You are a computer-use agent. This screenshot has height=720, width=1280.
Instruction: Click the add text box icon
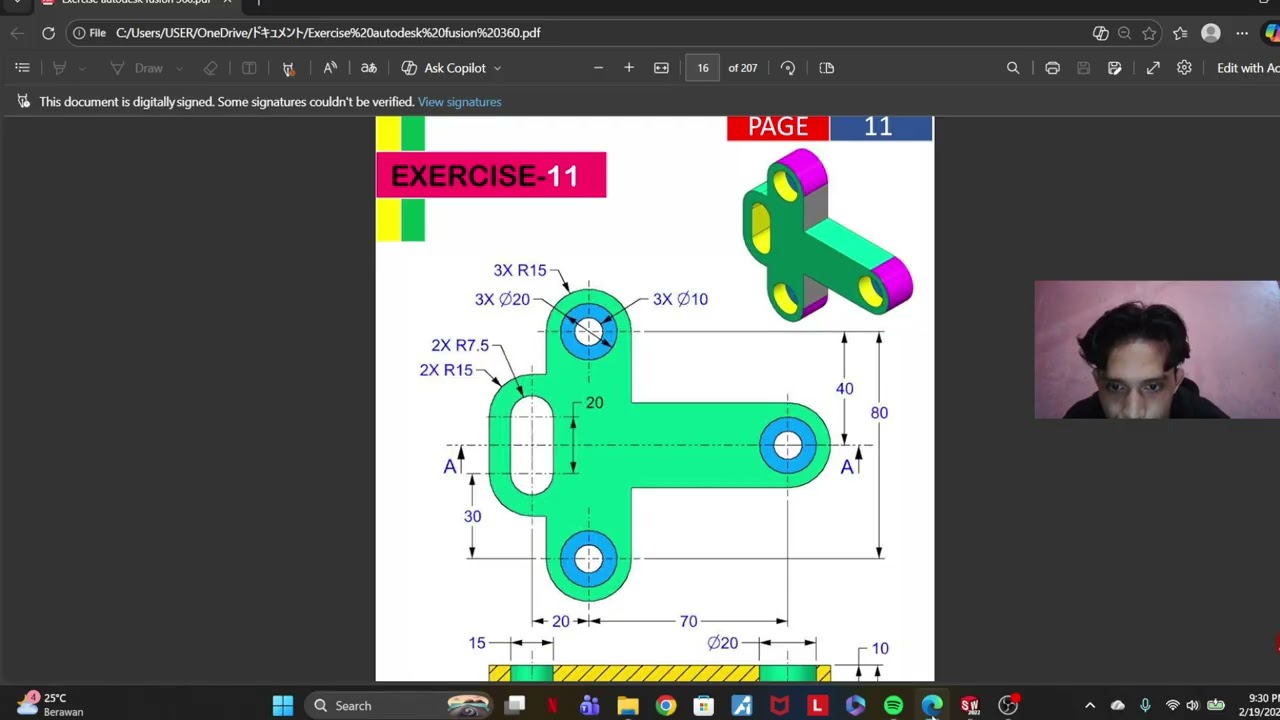click(x=249, y=68)
